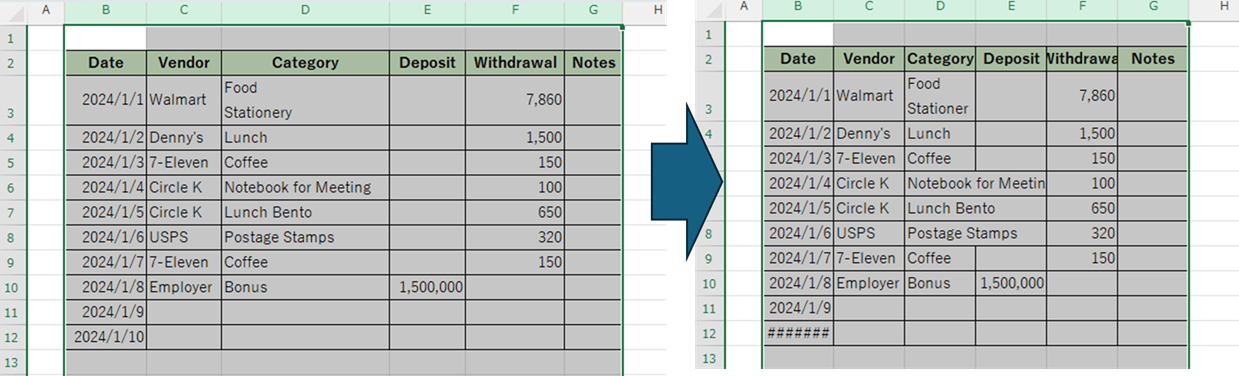Viewport: 1239px width, 376px height.
Task: Select the 2024/1/9 cell in left sheet
Action: pos(105,312)
